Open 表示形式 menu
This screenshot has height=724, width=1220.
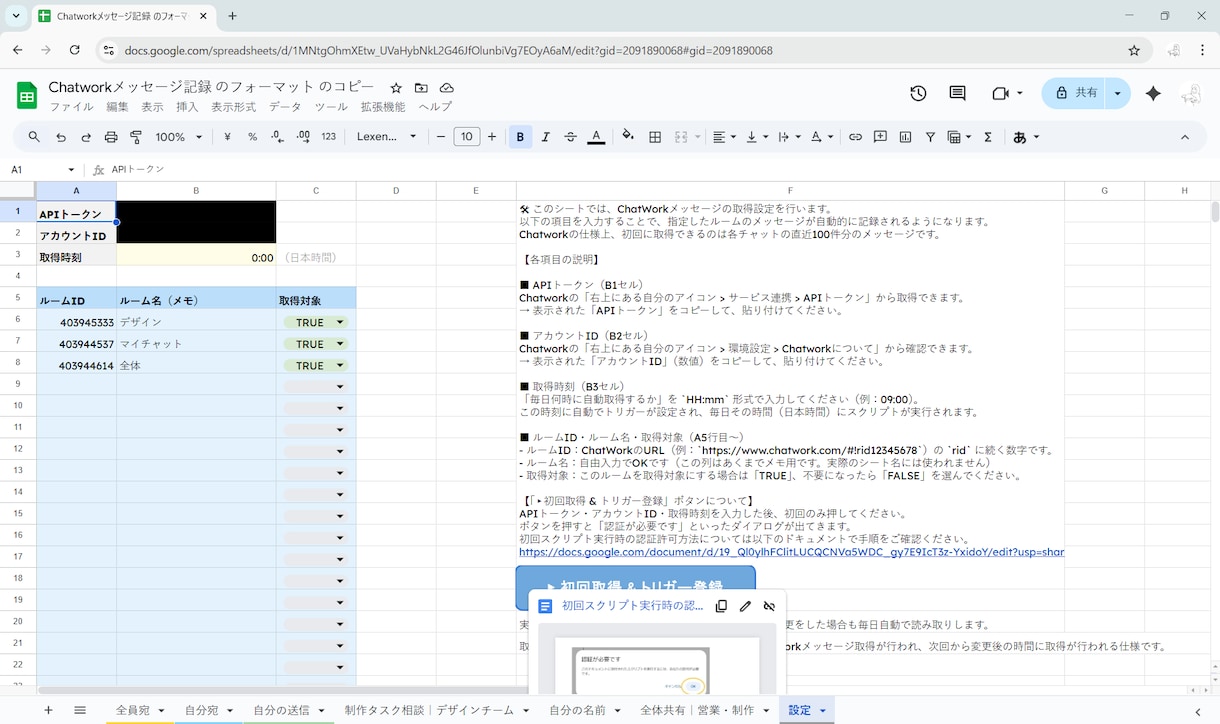(x=233, y=107)
